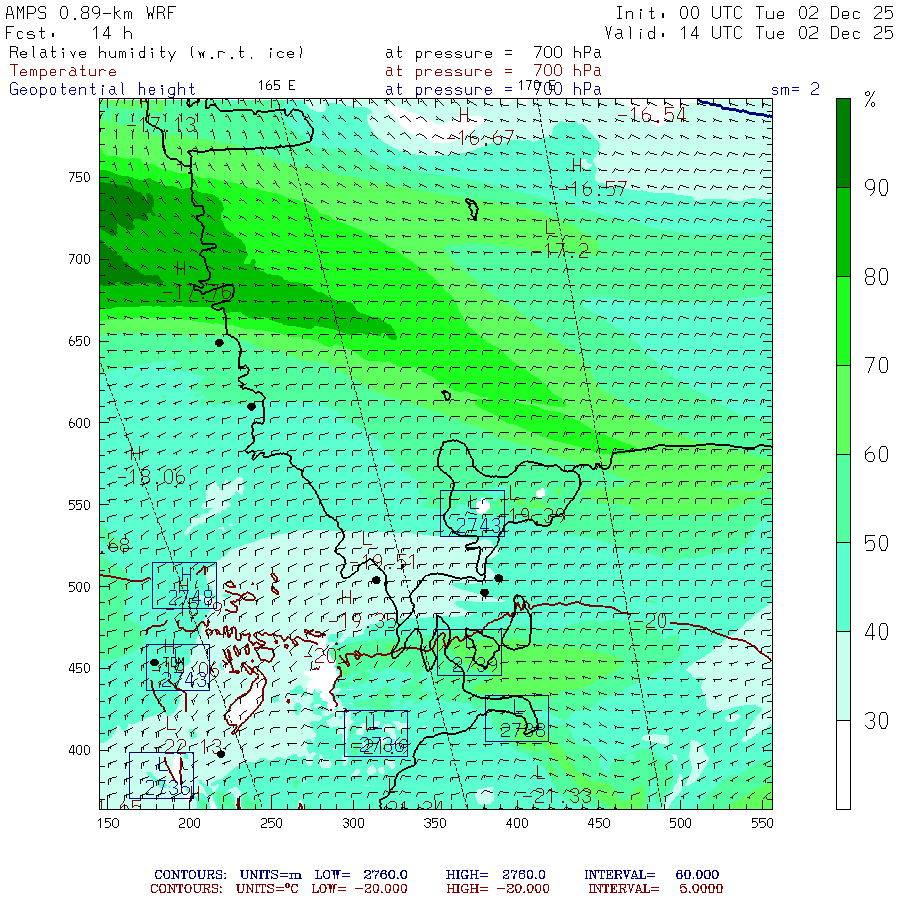Viewport: 900px width, 900px height.
Task: Click 'Relative humidity (w.r.t. ice)' legend label
Action: click(x=156, y=53)
